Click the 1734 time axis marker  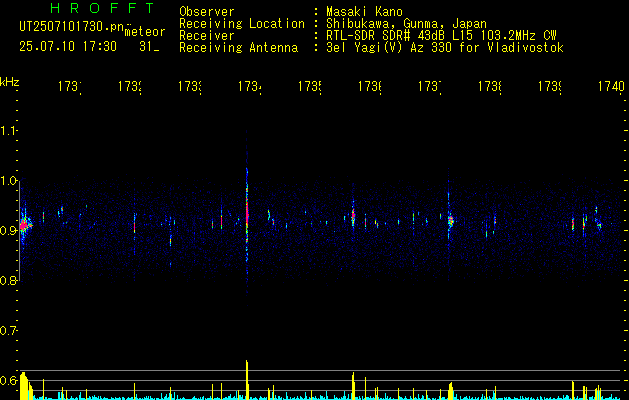click(250, 86)
